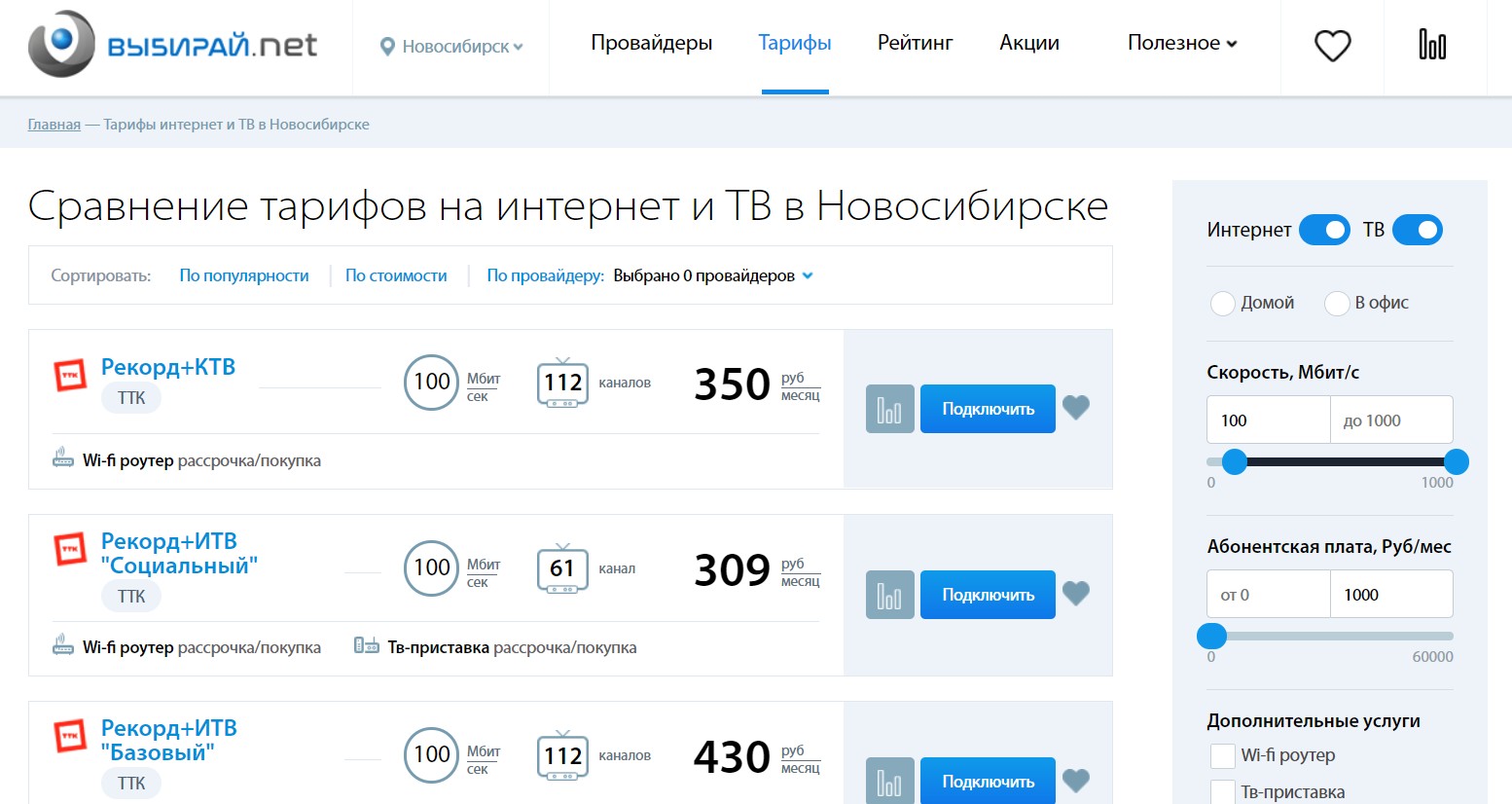Image resolution: width=1512 pixels, height=804 pixels.
Task: Add Рекорд+ИТВ "Социальный" to comparison
Action: tap(889, 595)
